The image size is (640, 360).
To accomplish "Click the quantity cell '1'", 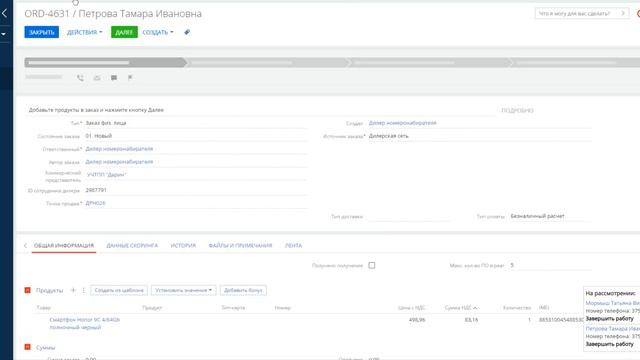I will pos(529,320).
